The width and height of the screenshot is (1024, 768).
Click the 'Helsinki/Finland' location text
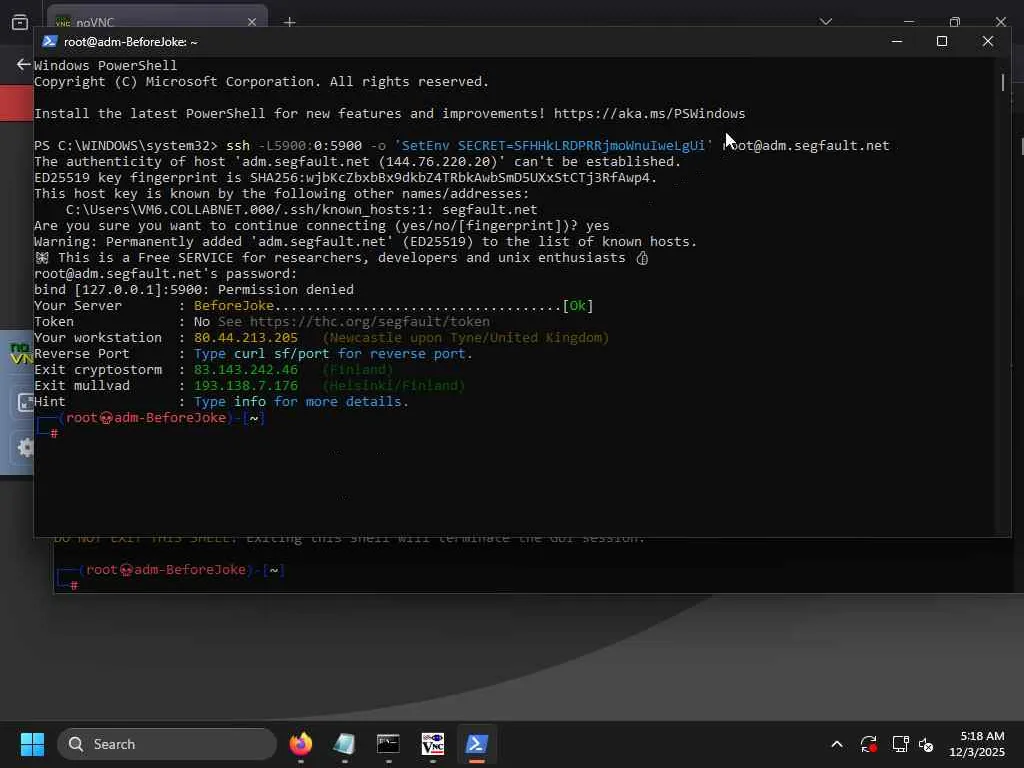coord(394,385)
